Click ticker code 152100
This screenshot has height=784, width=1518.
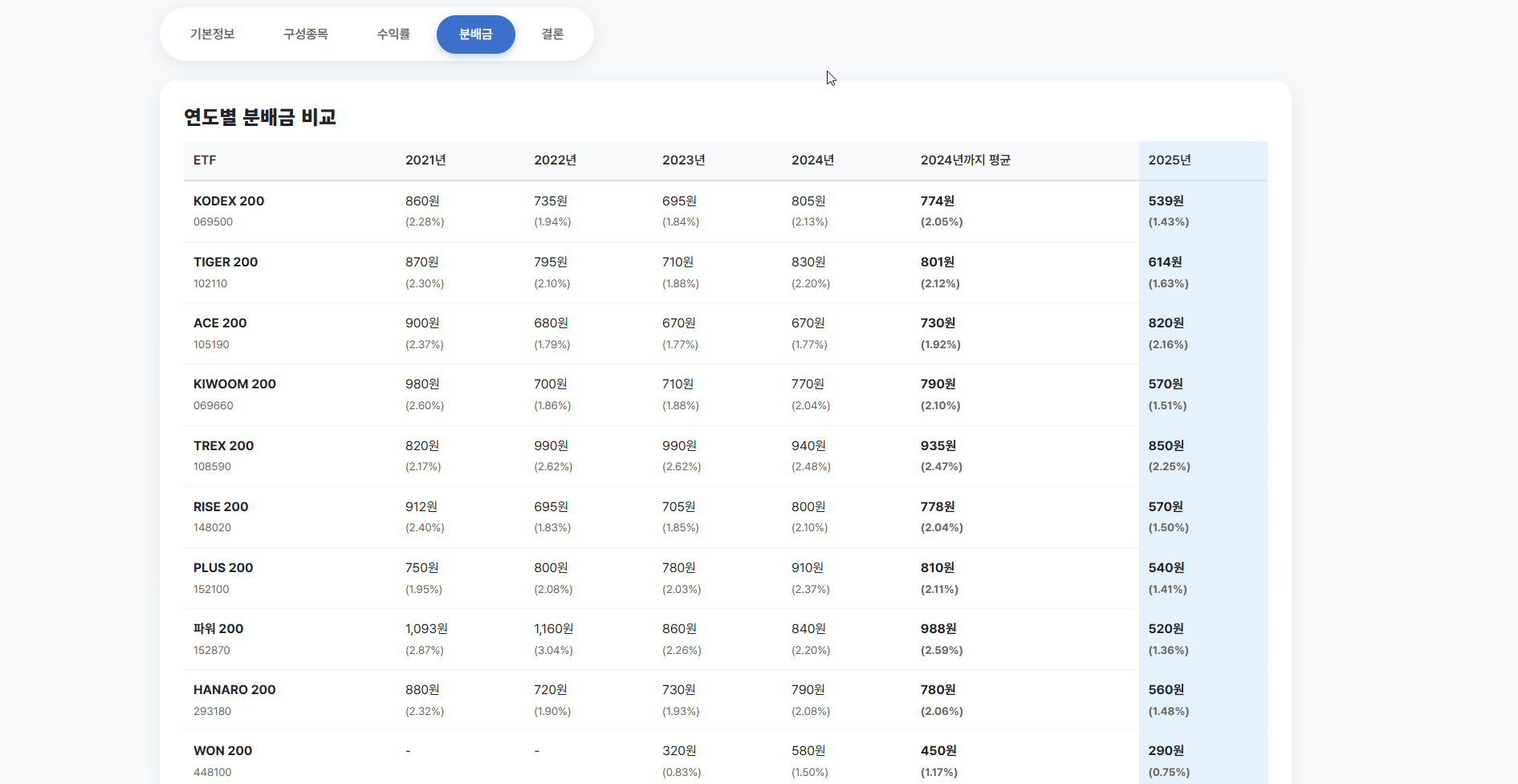211,590
